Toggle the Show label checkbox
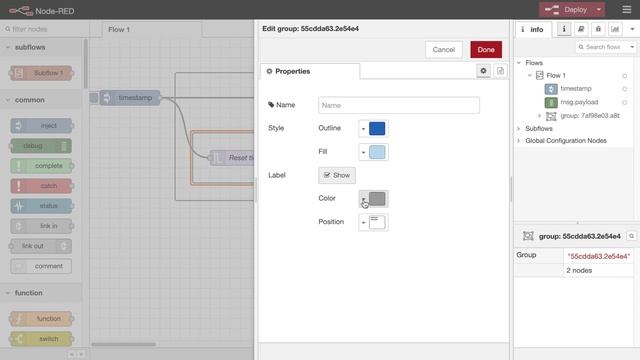This screenshot has height=360, width=640. tap(337, 175)
